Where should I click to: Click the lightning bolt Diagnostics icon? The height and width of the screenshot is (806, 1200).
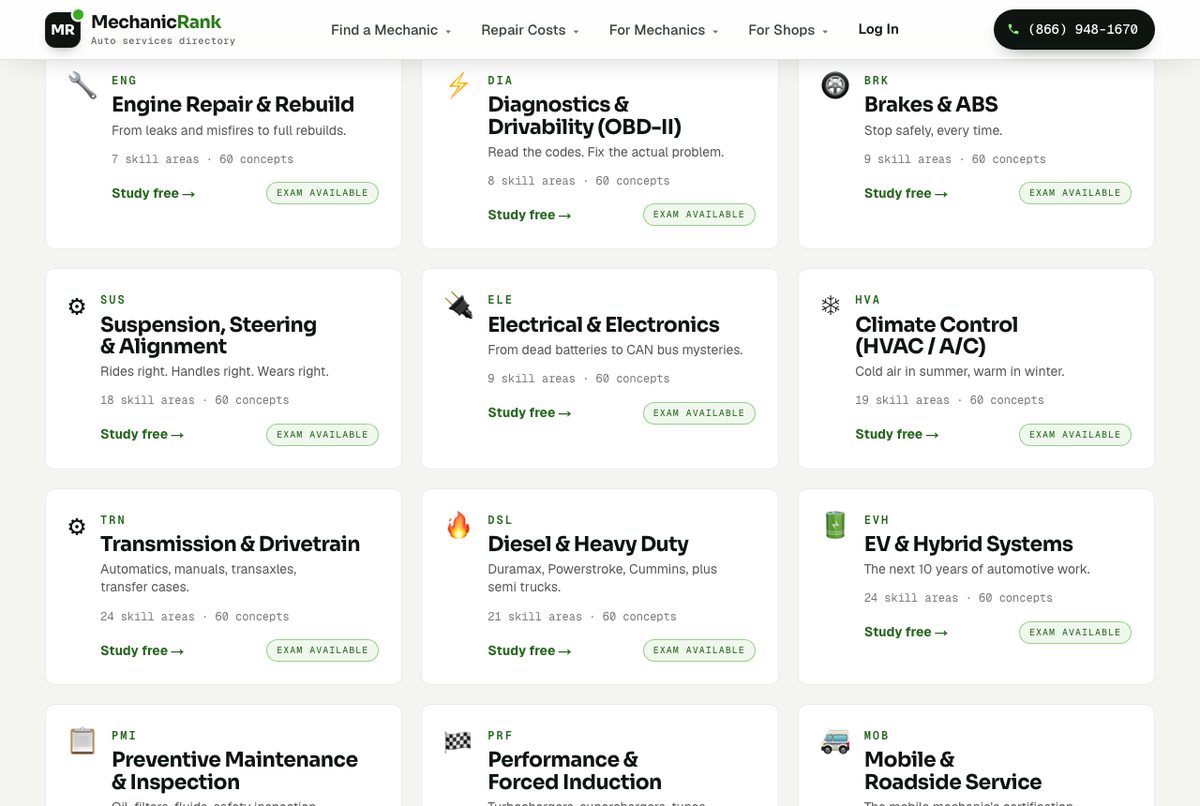[x=458, y=85]
